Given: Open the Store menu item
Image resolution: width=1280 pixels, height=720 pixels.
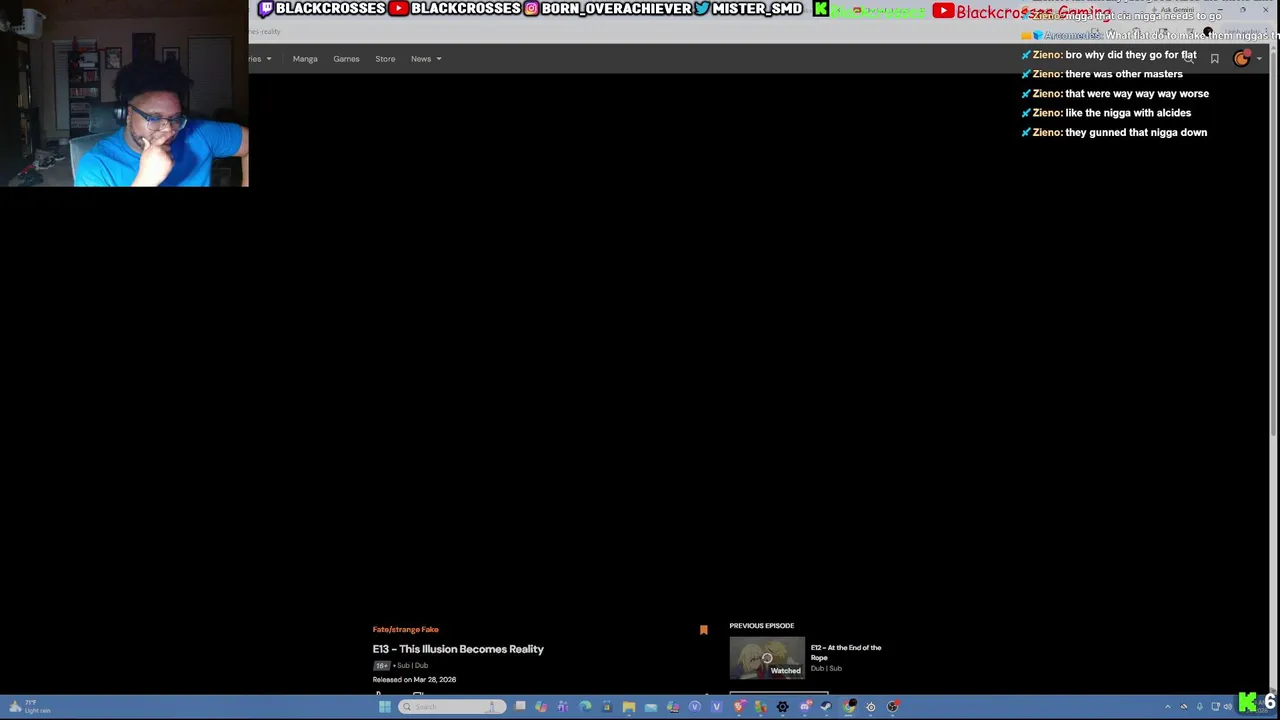Looking at the screenshot, I should pyautogui.click(x=385, y=59).
